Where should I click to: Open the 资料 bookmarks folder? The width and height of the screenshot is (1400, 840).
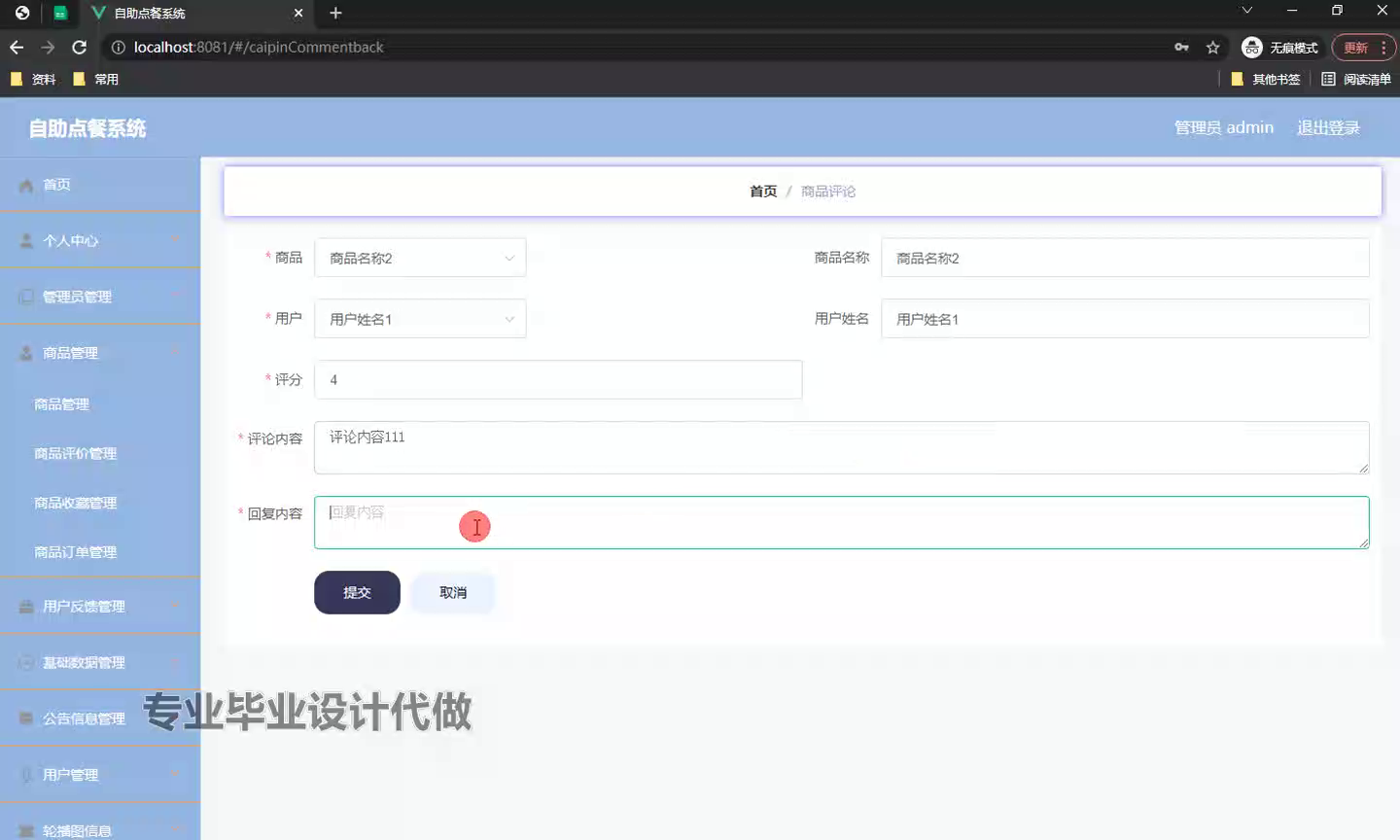[x=33, y=79]
